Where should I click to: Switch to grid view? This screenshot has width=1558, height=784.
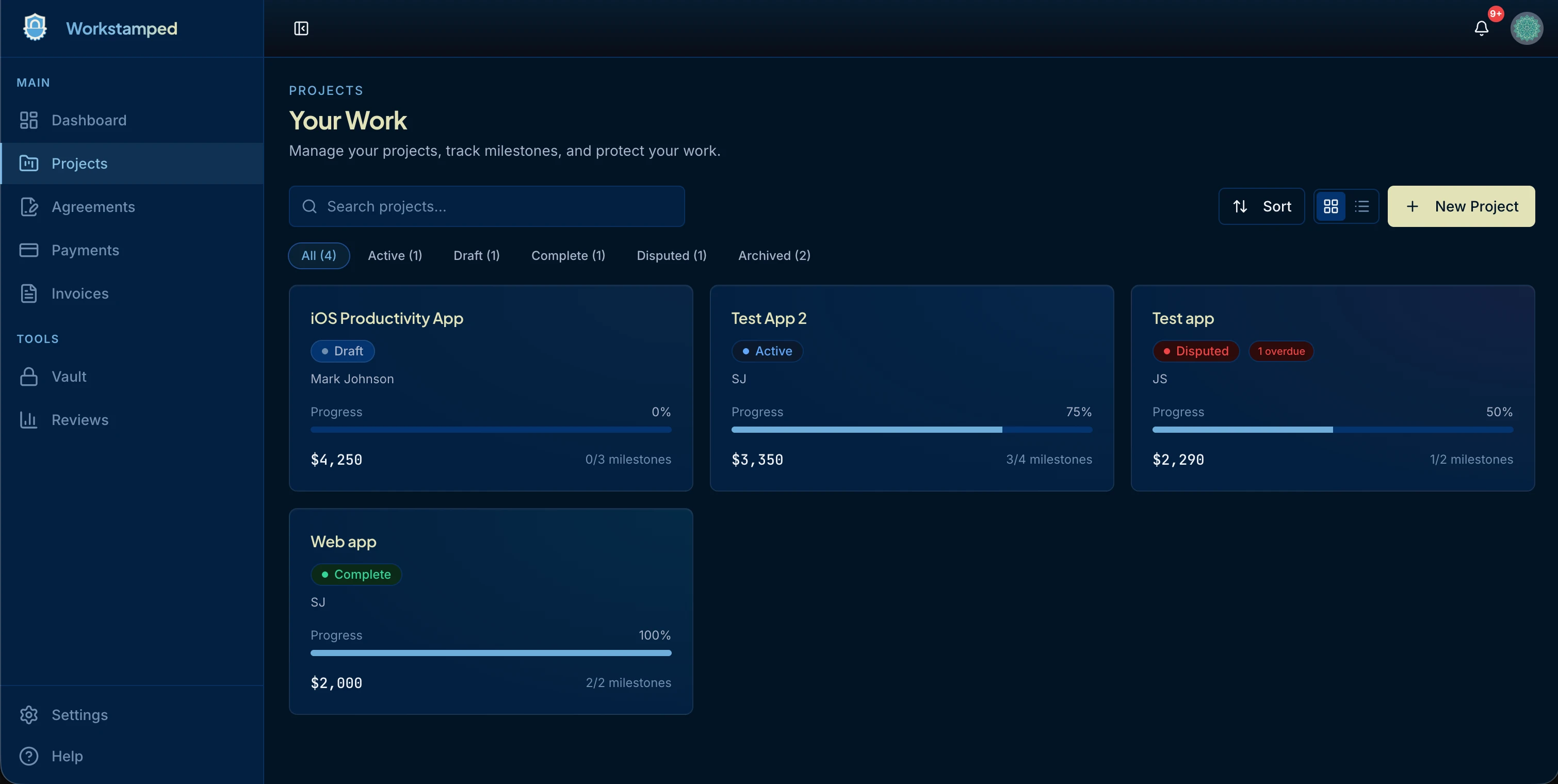tap(1330, 207)
